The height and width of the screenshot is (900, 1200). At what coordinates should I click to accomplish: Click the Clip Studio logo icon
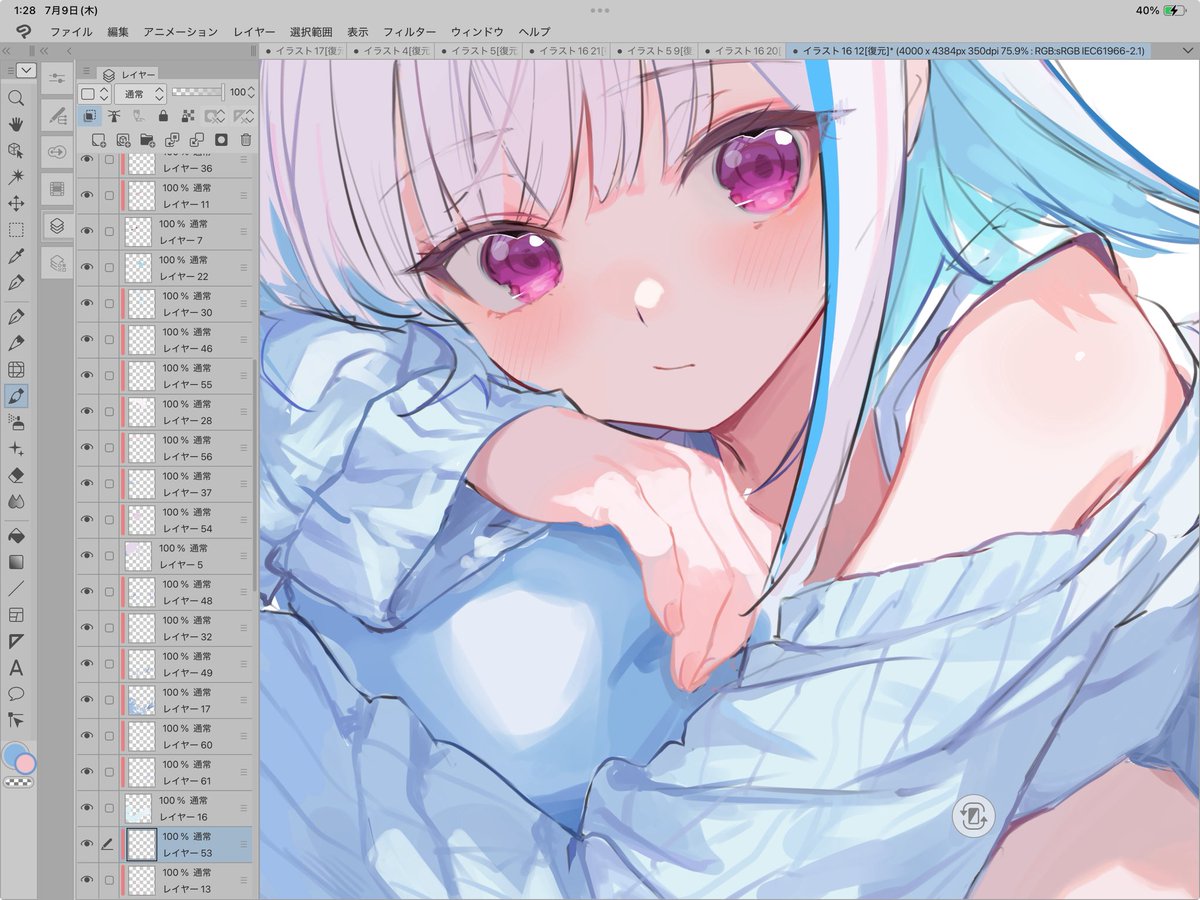point(22,31)
